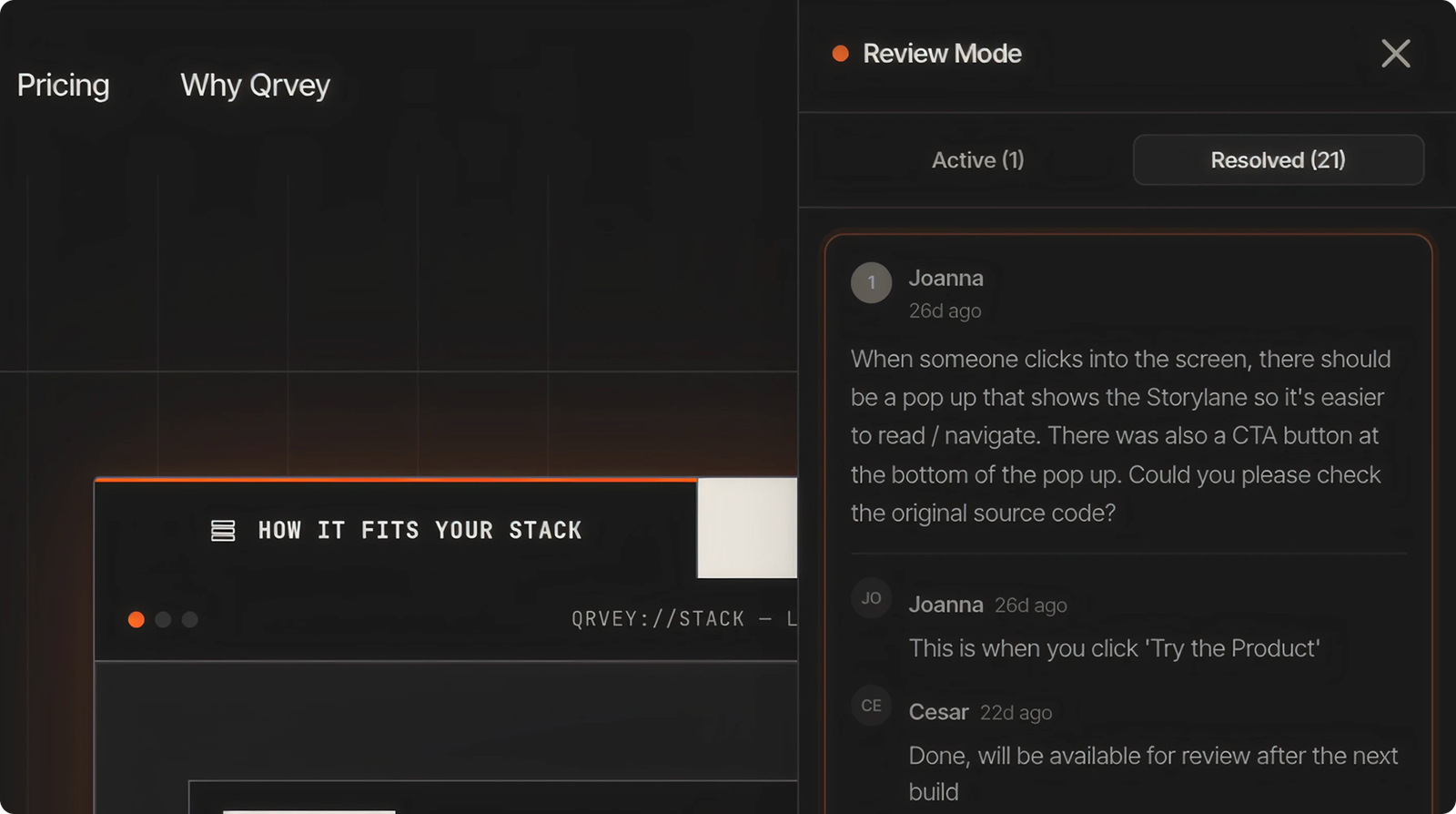This screenshot has width=1456, height=814.
Task: Click the Review Mode panel title
Action: [942, 54]
